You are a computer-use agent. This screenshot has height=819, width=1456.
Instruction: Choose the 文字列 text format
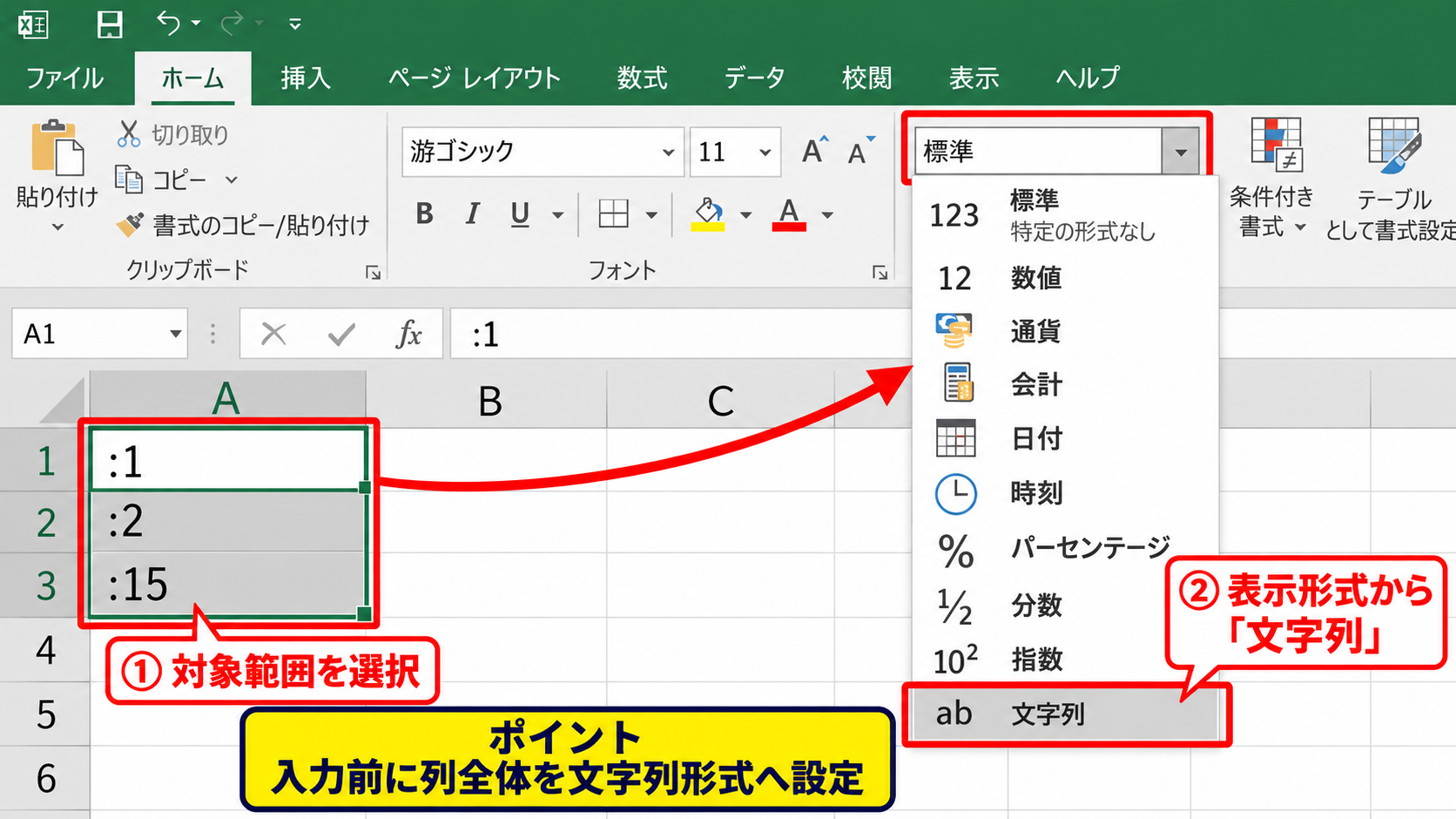coord(1065,714)
